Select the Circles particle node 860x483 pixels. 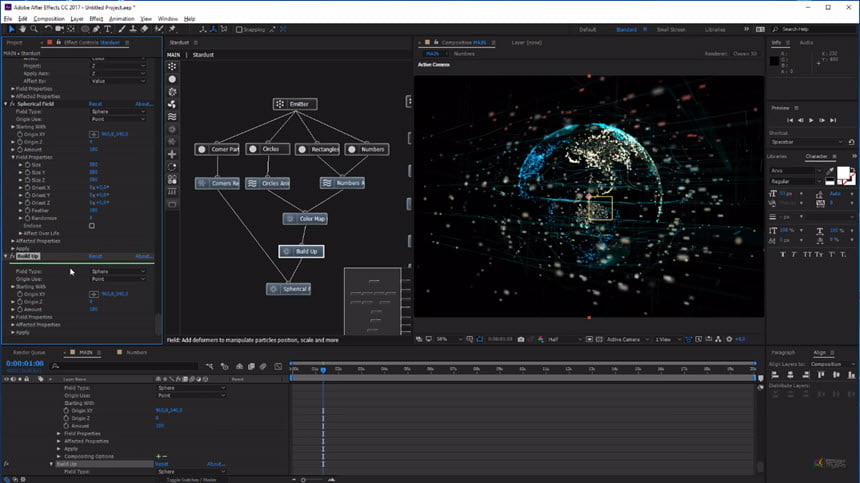pos(268,149)
